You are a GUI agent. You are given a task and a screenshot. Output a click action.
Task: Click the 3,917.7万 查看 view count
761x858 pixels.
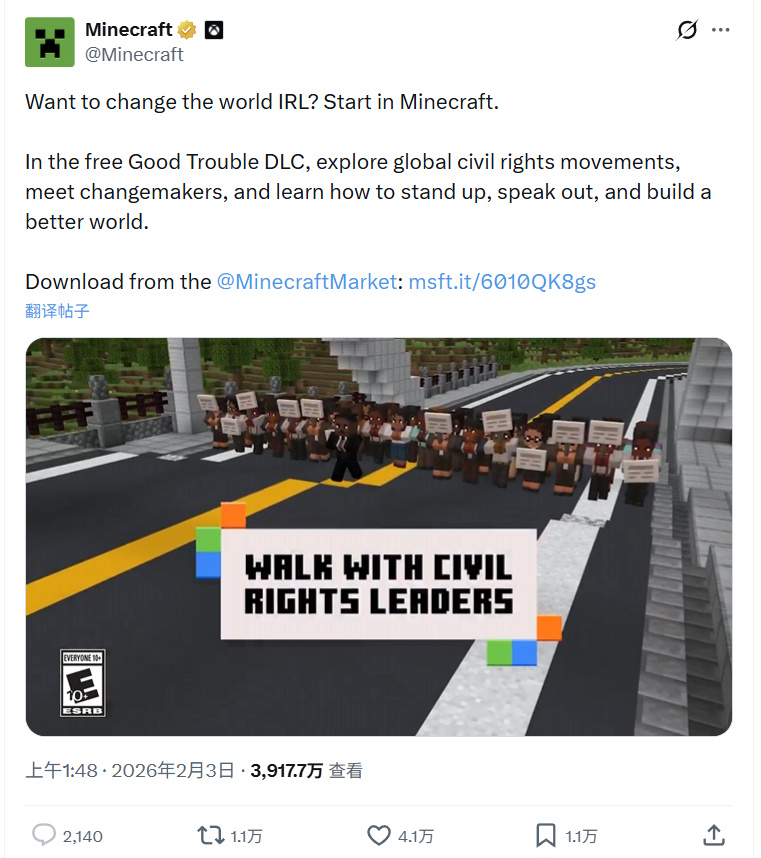(306, 770)
